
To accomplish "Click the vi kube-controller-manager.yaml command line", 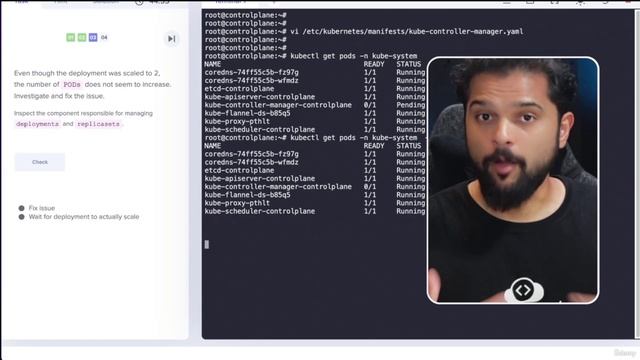I will pos(364,31).
